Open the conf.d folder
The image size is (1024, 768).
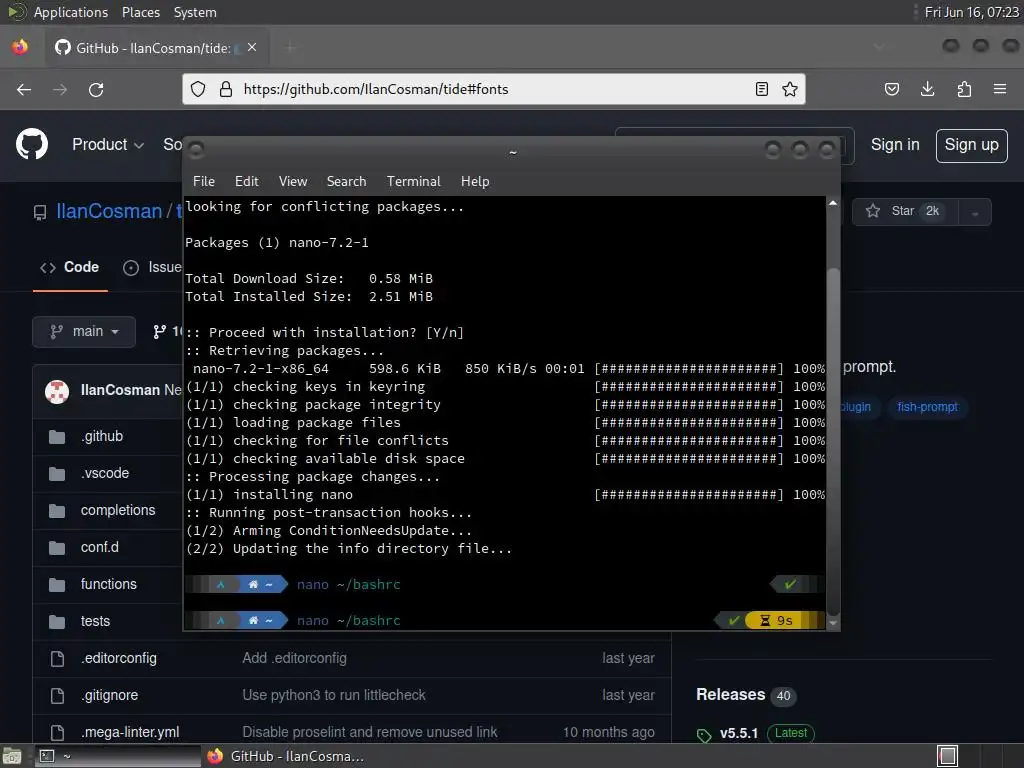click(x=100, y=547)
